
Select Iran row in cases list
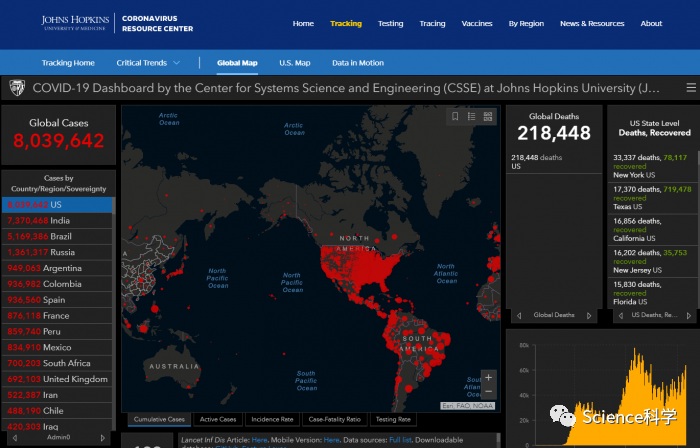pos(57,395)
